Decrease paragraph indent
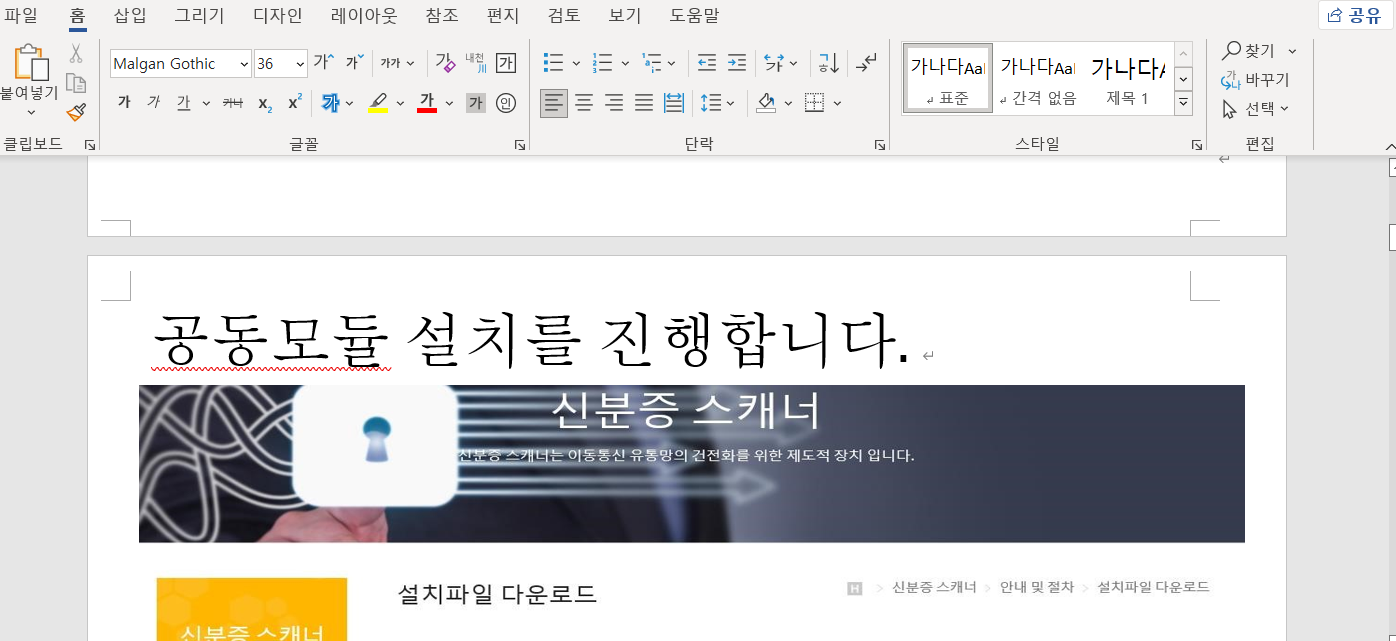Image resolution: width=1396 pixels, height=641 pixels. click(707, 63)
